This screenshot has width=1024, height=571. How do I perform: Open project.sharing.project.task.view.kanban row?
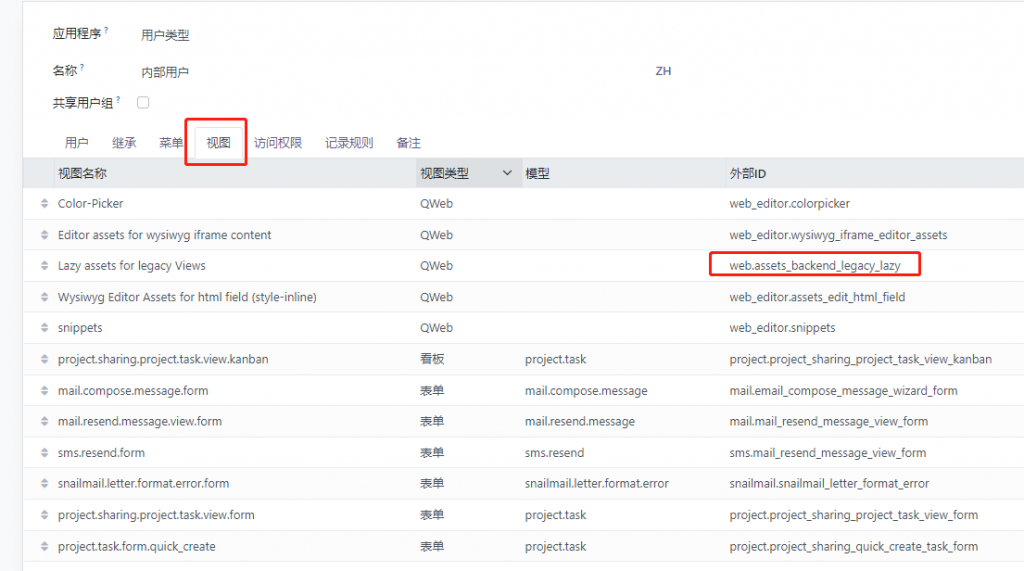[x=163, y=359]
